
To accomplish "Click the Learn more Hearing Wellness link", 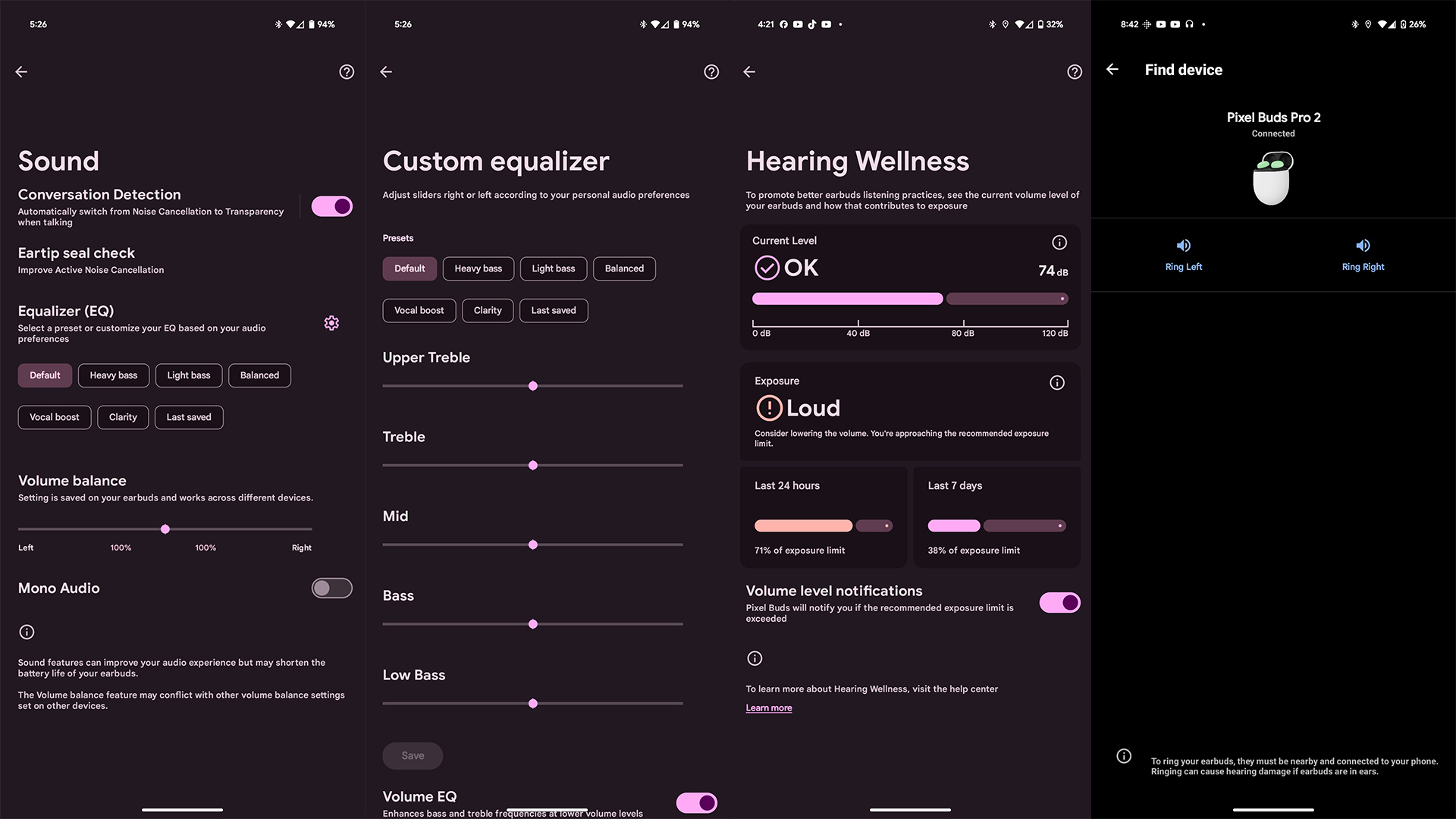I will click(768, 707).
